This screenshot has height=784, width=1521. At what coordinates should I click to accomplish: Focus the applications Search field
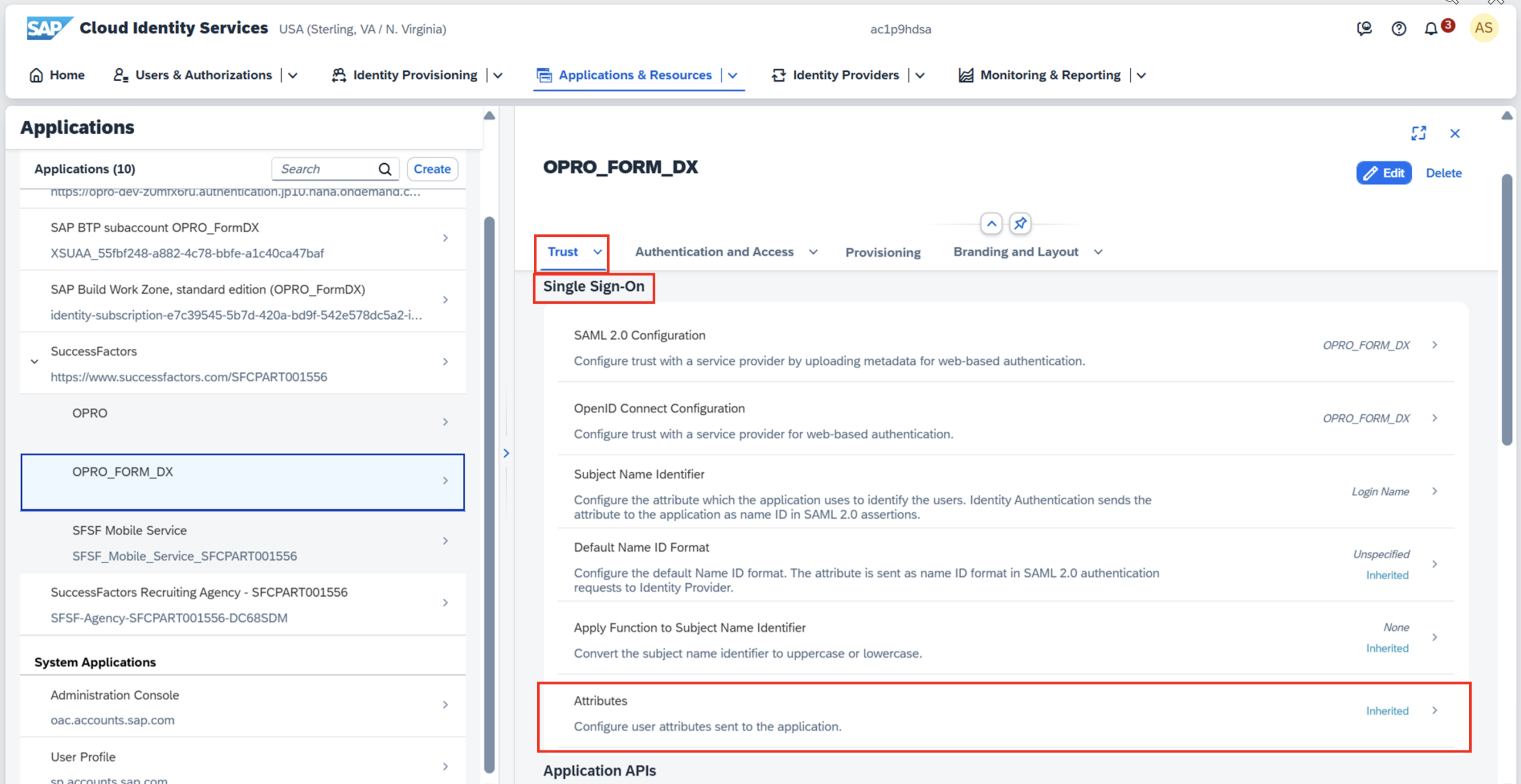(325, 169)
